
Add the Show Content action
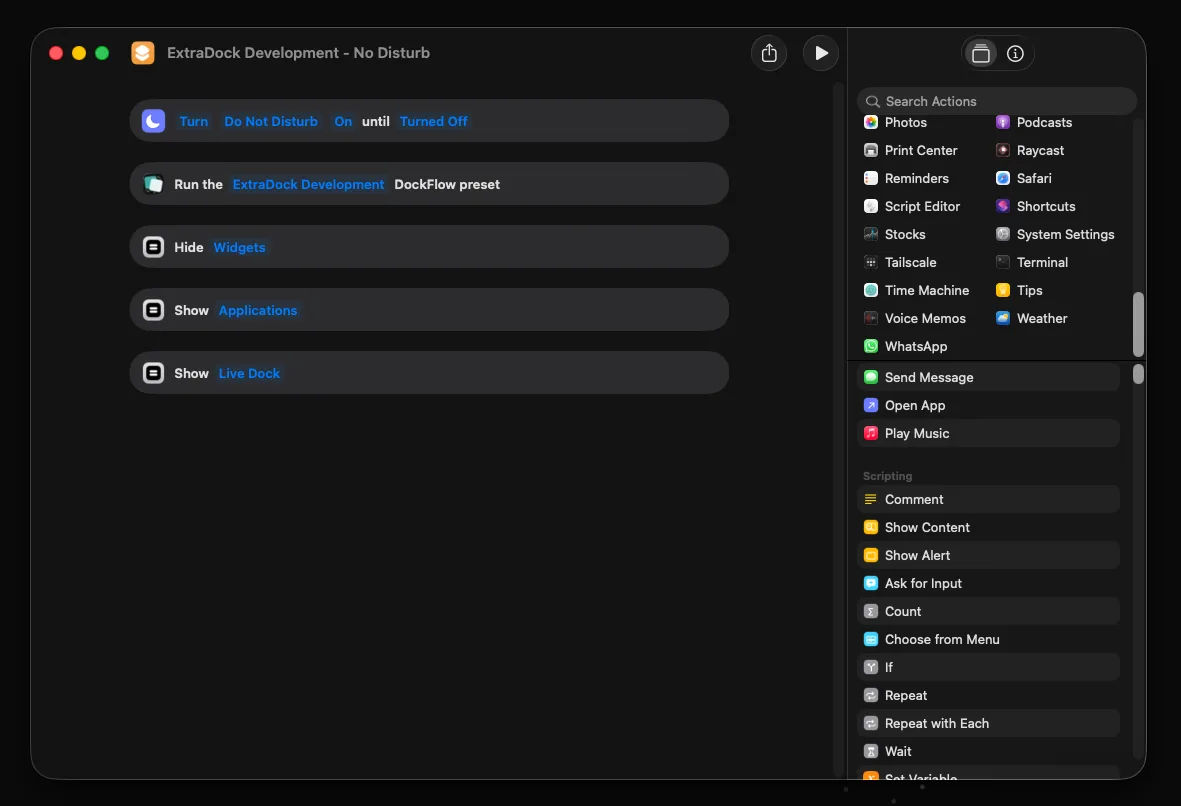click(988, 527)
